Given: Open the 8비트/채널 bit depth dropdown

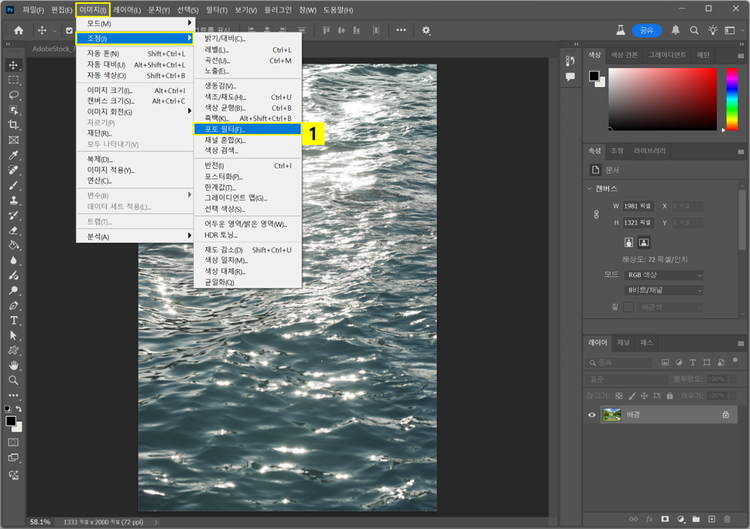Looking at the screenshot, I should pos(664,290).
